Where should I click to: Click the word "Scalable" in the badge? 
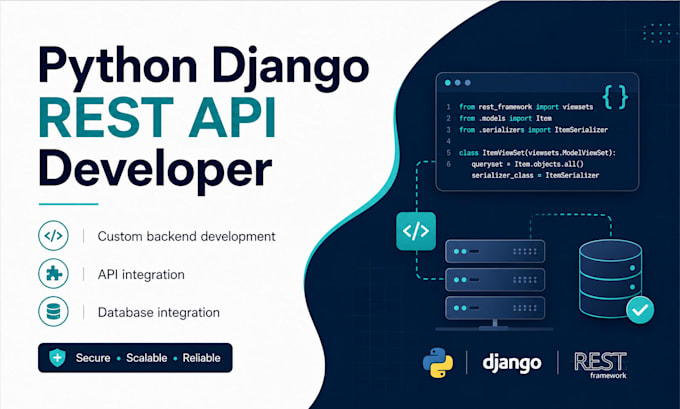(147, 358)
